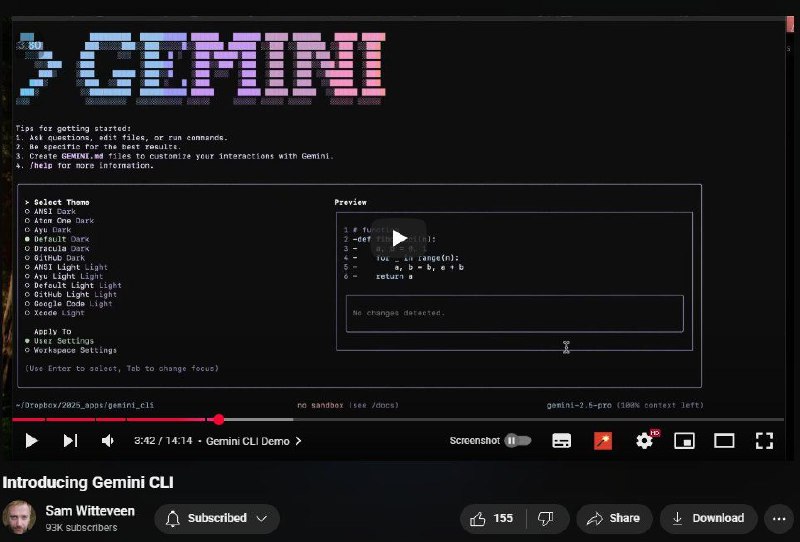This screenshot has width=800, height=542.
Task: Select the Default Light theme option
Action: pos(73,285)
